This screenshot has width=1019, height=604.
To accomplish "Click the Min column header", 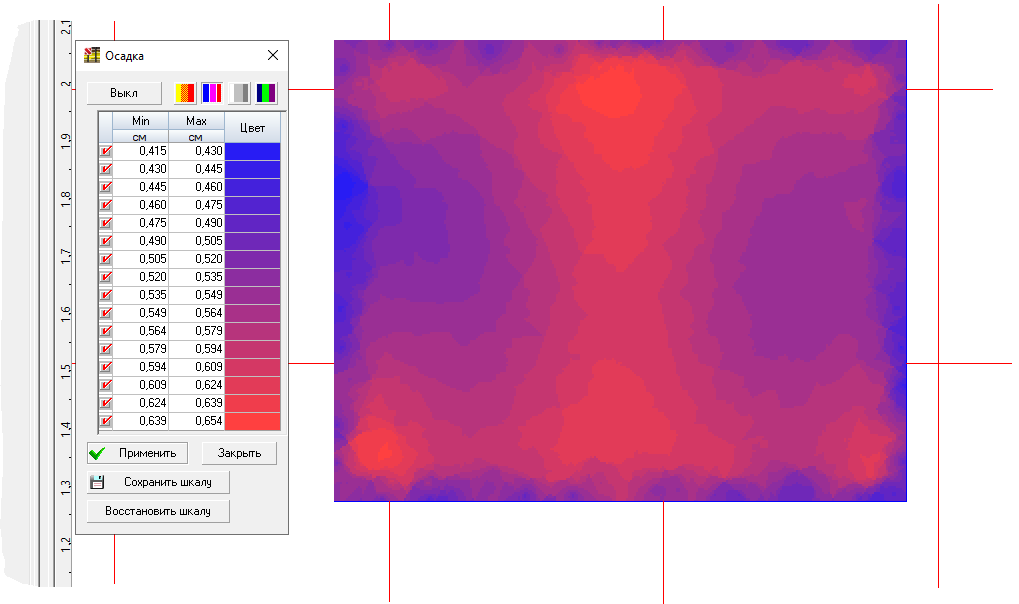I will point(140,121).
